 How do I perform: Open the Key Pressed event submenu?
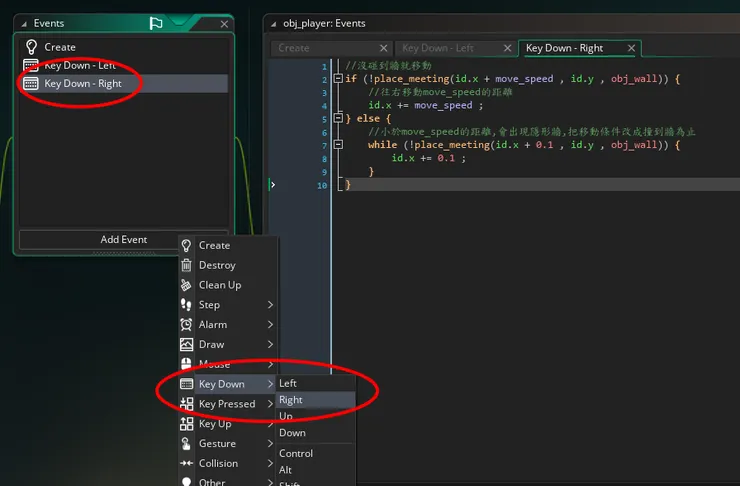tap(228, 404)
